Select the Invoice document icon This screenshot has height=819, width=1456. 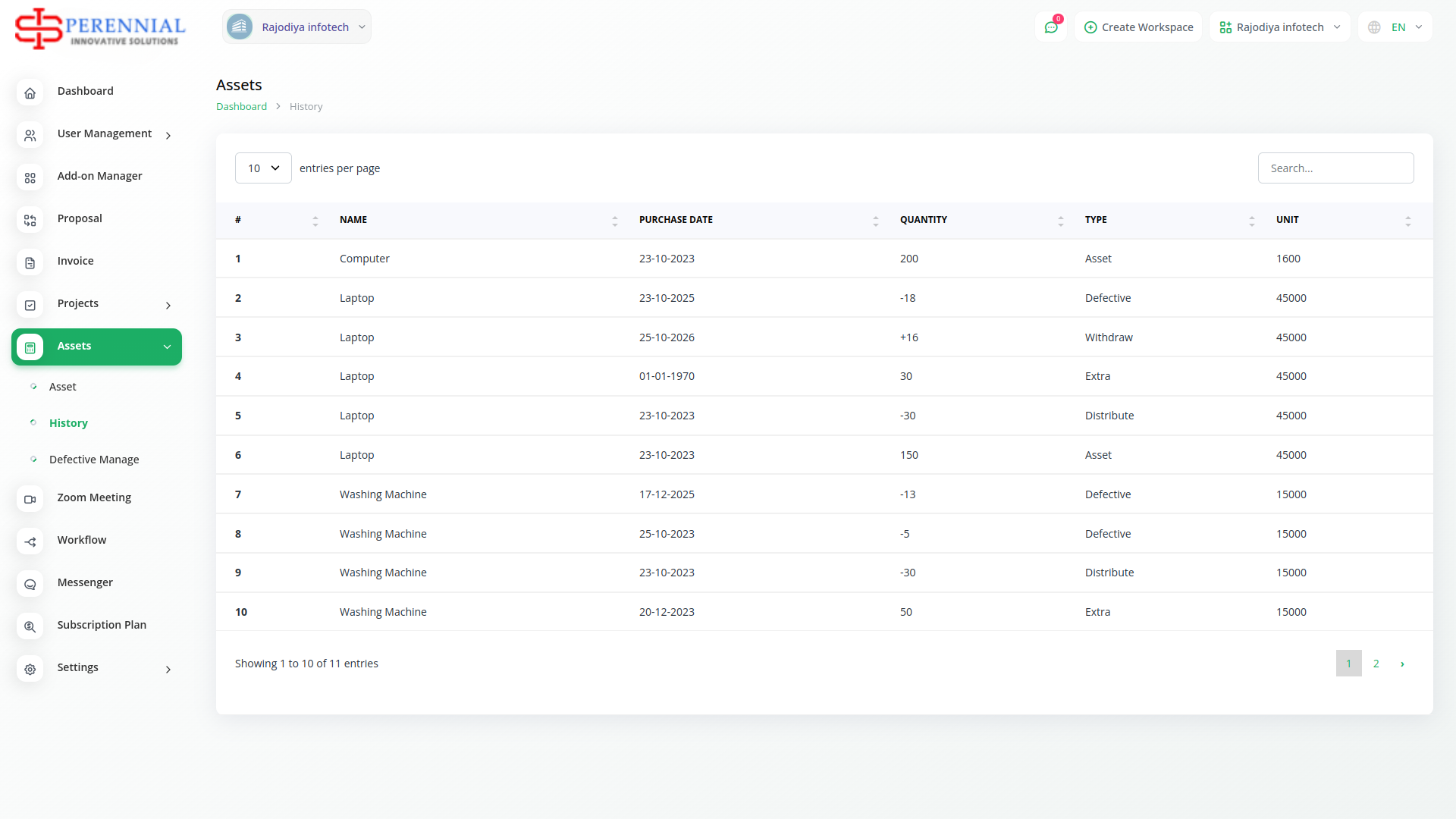point(30,263)
